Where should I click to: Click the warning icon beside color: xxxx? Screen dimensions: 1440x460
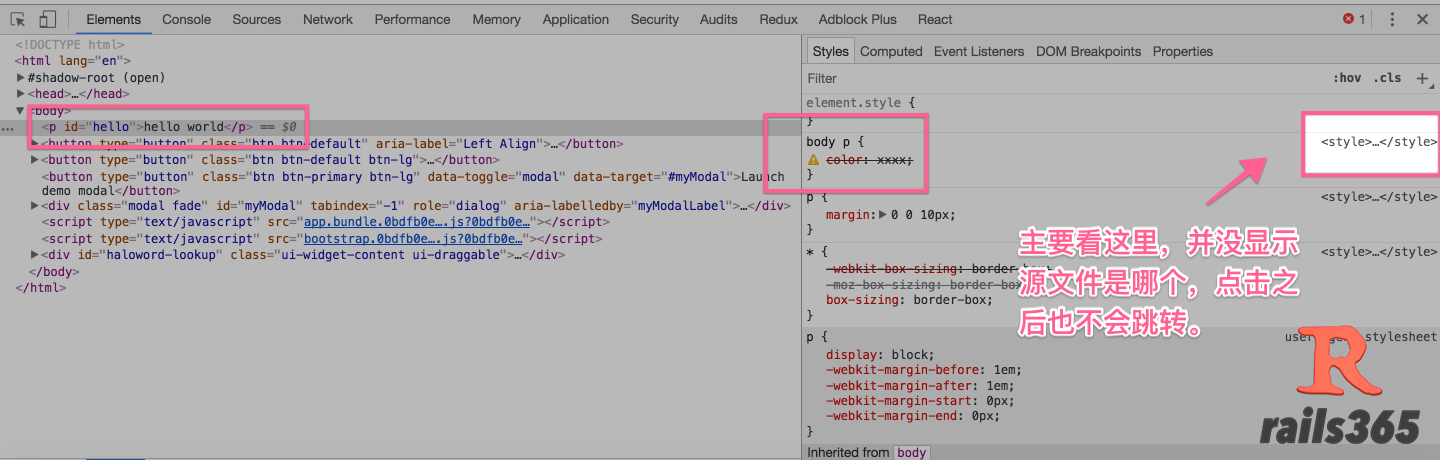[x=814, y=160]
